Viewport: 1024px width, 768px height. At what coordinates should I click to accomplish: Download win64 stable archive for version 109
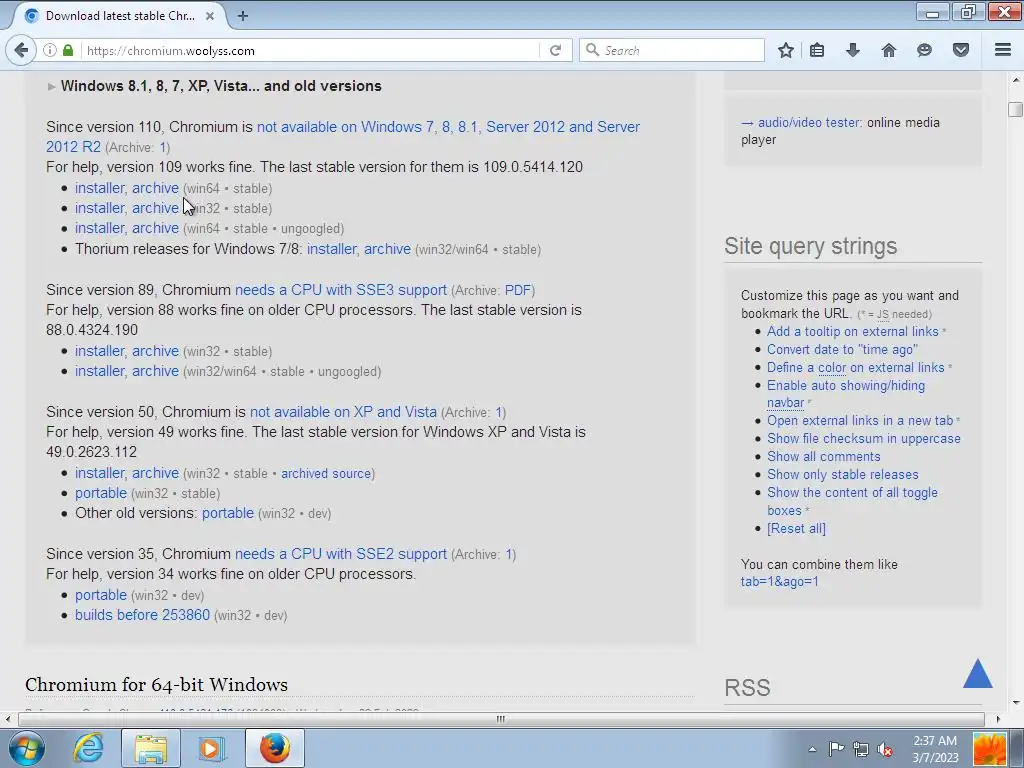(155, 188)
